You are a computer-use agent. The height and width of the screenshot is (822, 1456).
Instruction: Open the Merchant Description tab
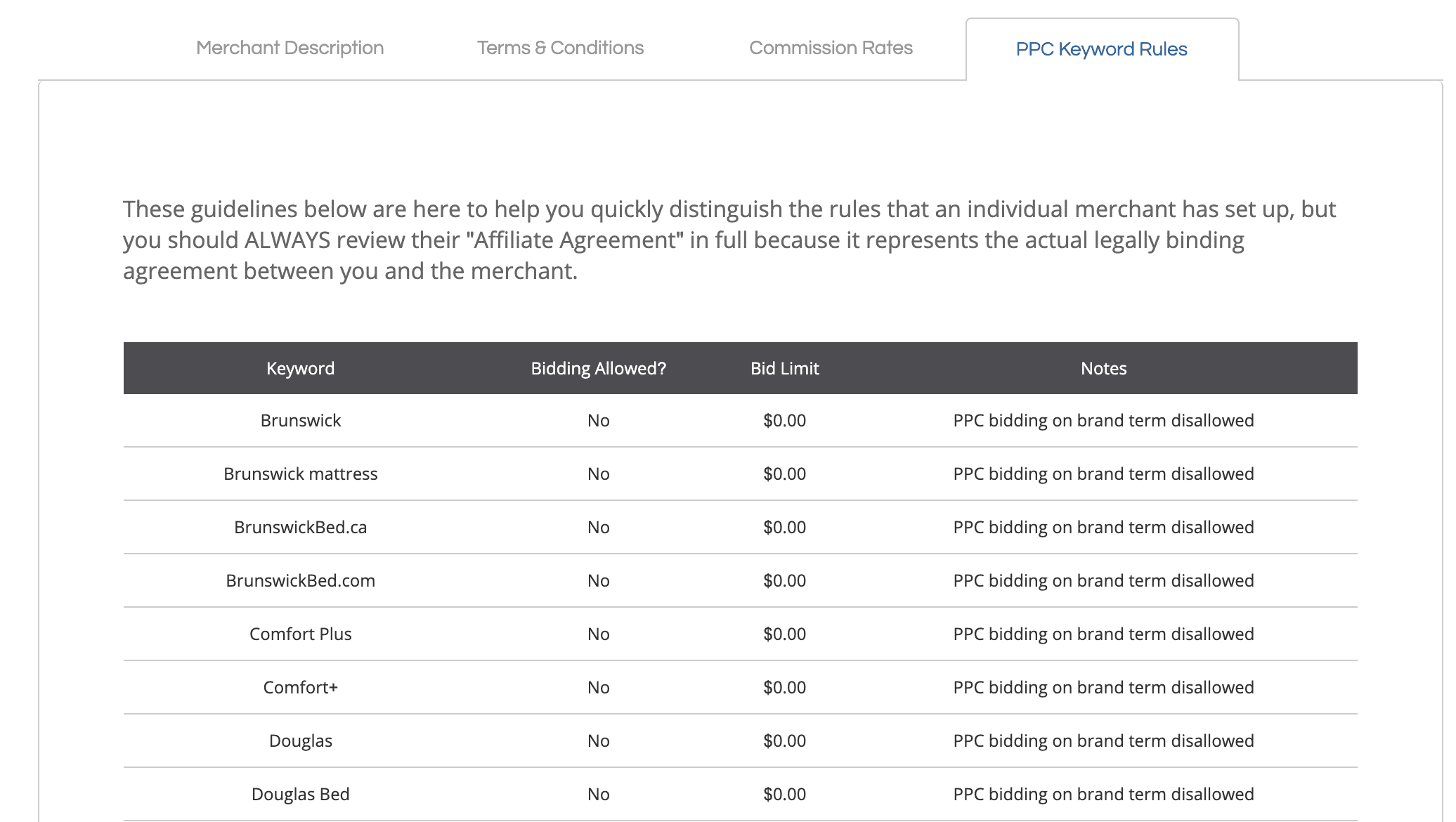(290, 48)
